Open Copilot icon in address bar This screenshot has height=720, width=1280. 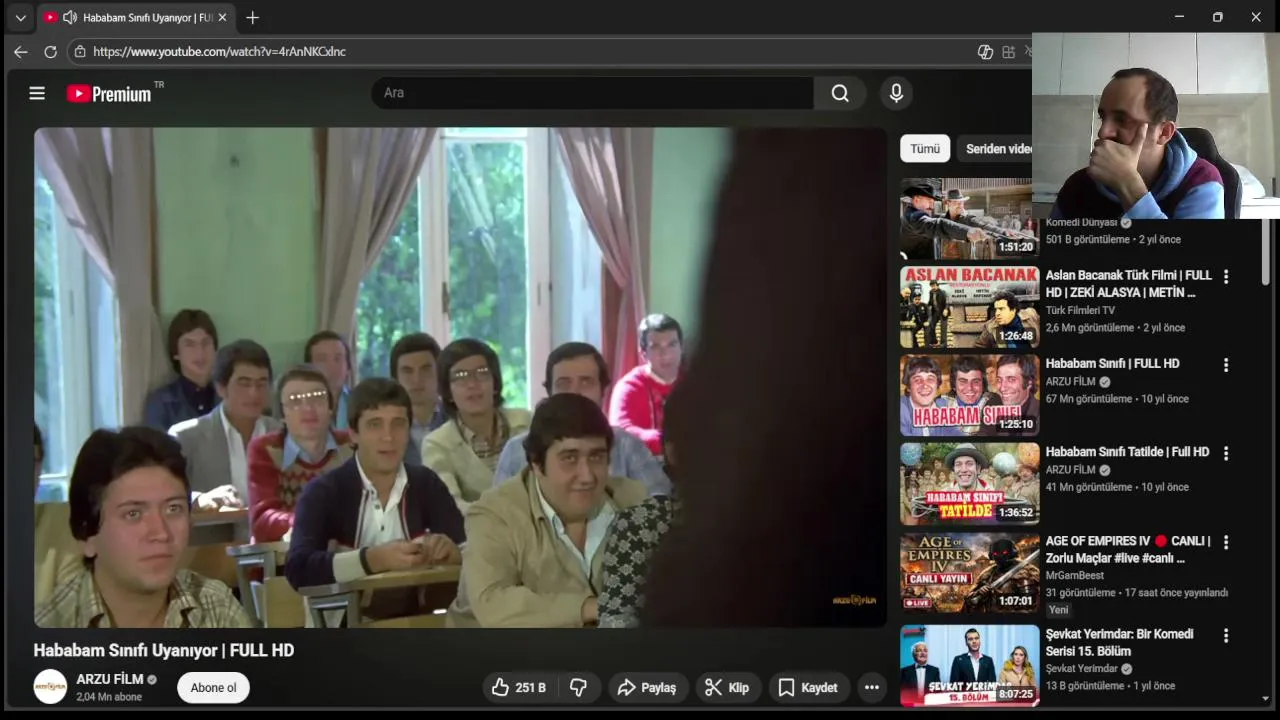[985, 51]
